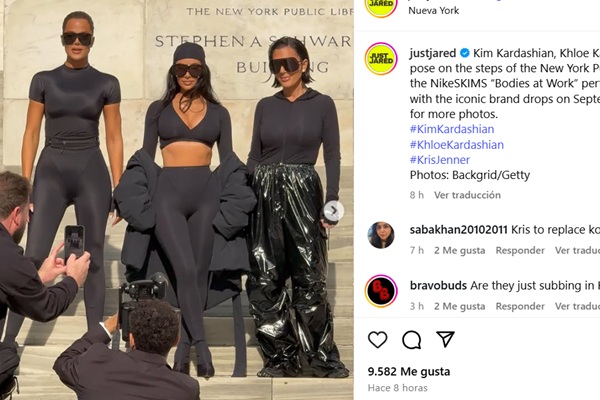Reply to bravobuds' comment via Responder
The width and height of the screenshot is (600, 400).
(x=520, y=306)
